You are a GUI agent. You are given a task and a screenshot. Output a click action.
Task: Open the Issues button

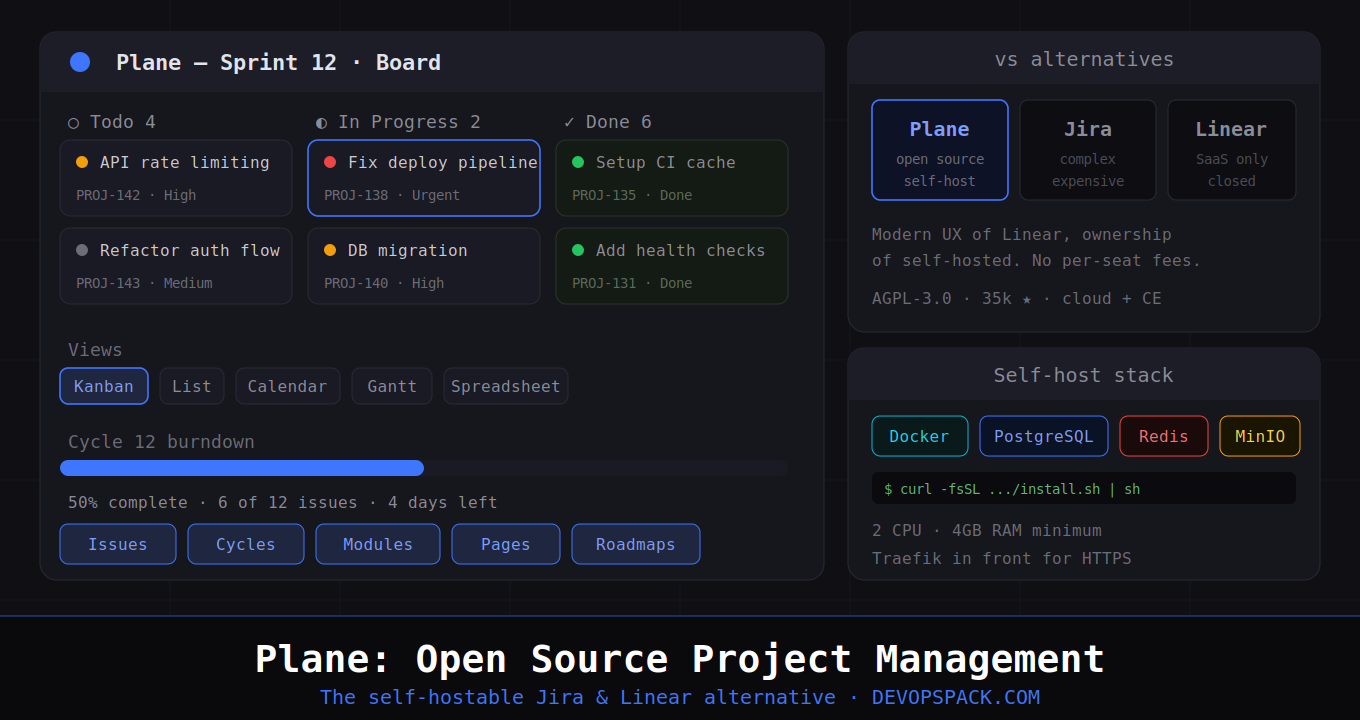(x=118, y=544)
